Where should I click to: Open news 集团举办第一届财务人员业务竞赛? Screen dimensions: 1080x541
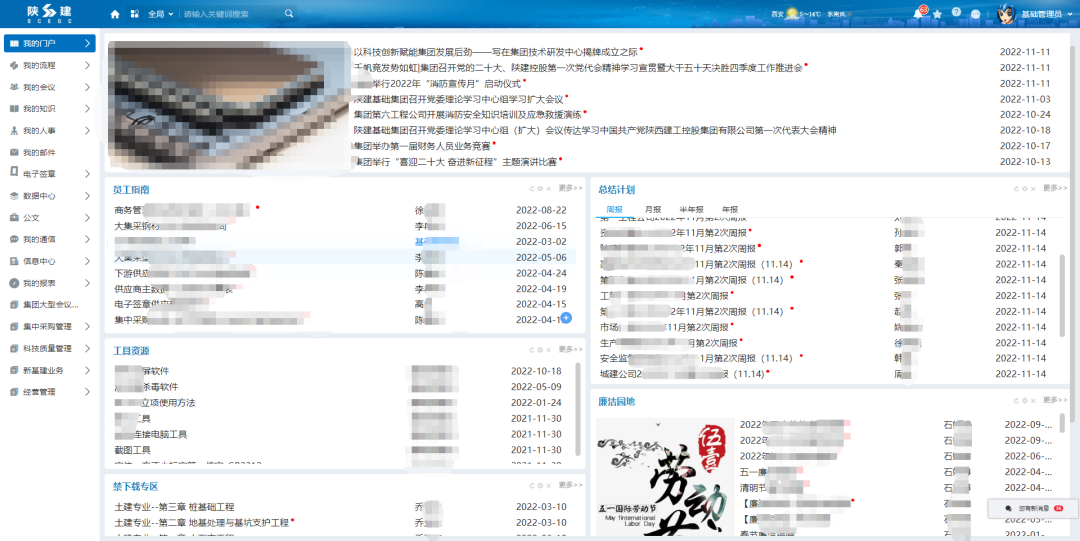pos(422,146)
